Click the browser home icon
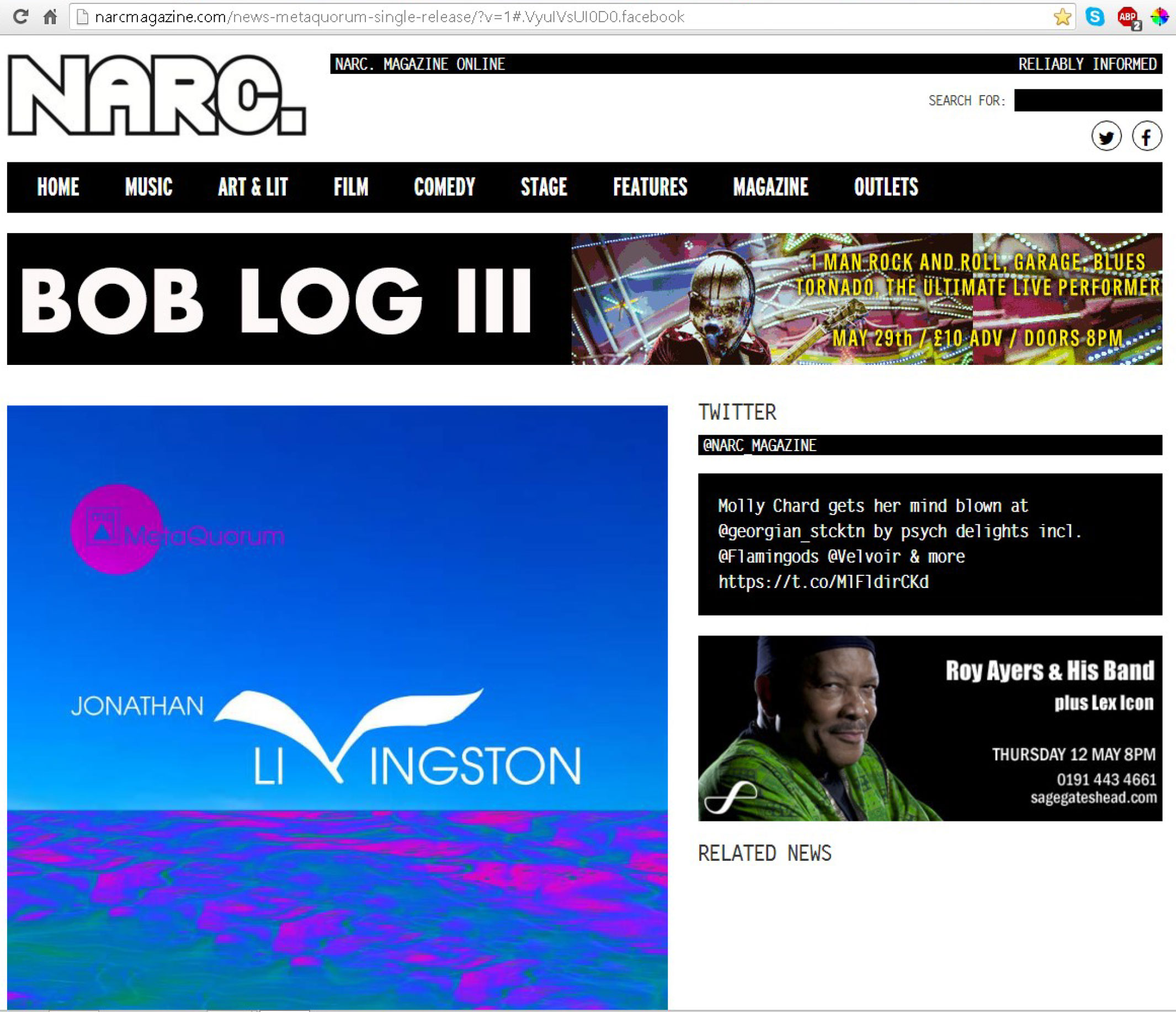Viewport: 1176px width, 1012px height. click(x=50, y=17)
